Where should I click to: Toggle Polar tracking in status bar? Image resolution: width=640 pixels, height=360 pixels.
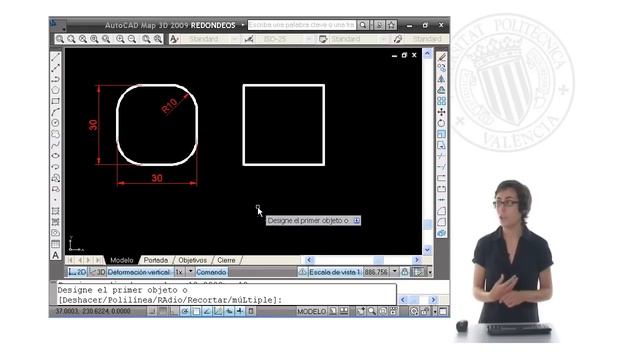pos(185,311)
